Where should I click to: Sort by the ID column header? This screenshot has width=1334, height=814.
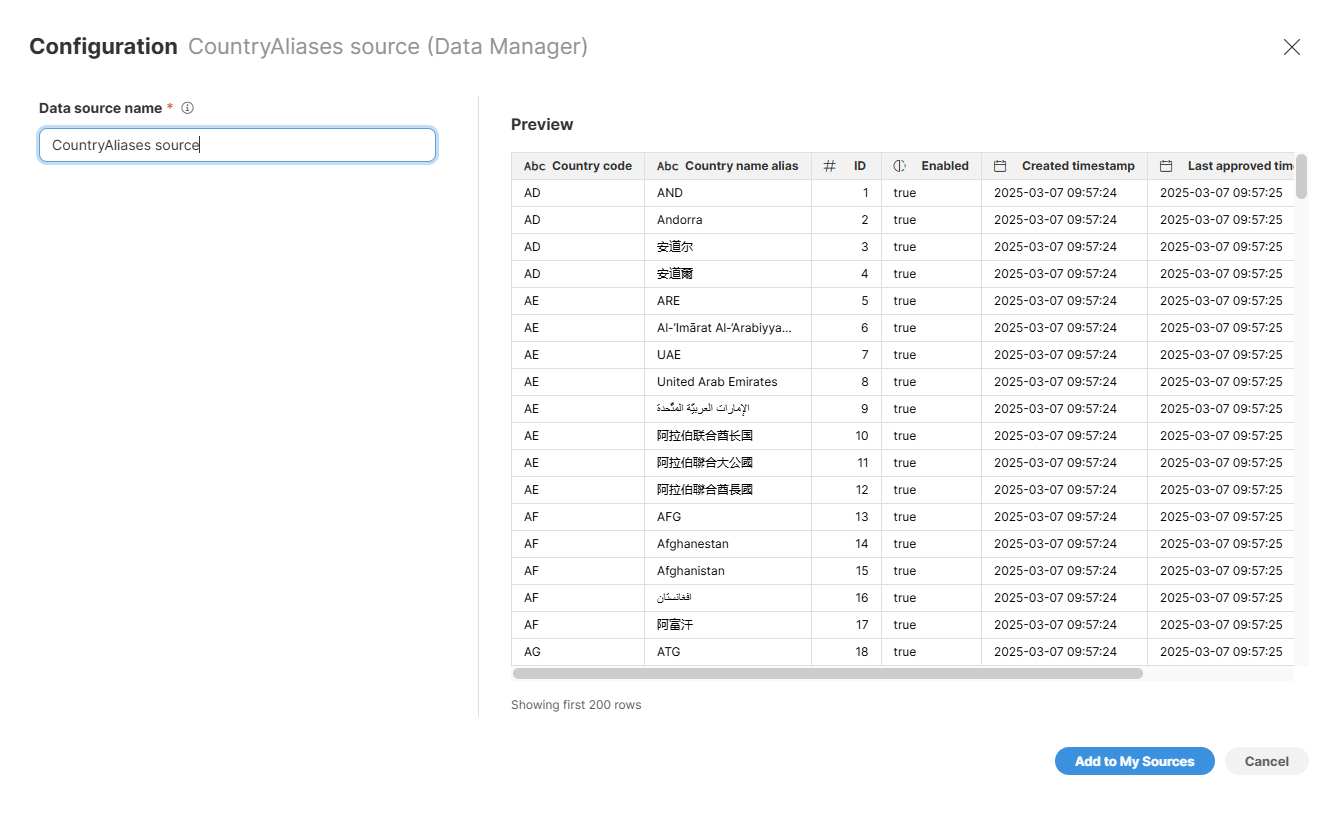click(x=861, y=165)
